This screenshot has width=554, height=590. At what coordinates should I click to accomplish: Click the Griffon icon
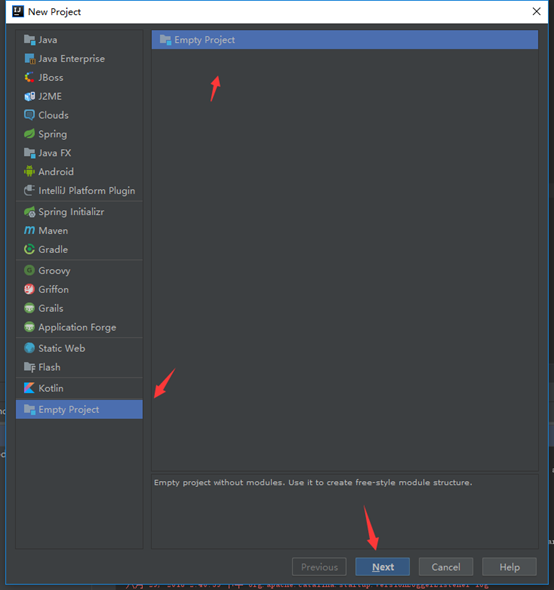pos(29,289)
